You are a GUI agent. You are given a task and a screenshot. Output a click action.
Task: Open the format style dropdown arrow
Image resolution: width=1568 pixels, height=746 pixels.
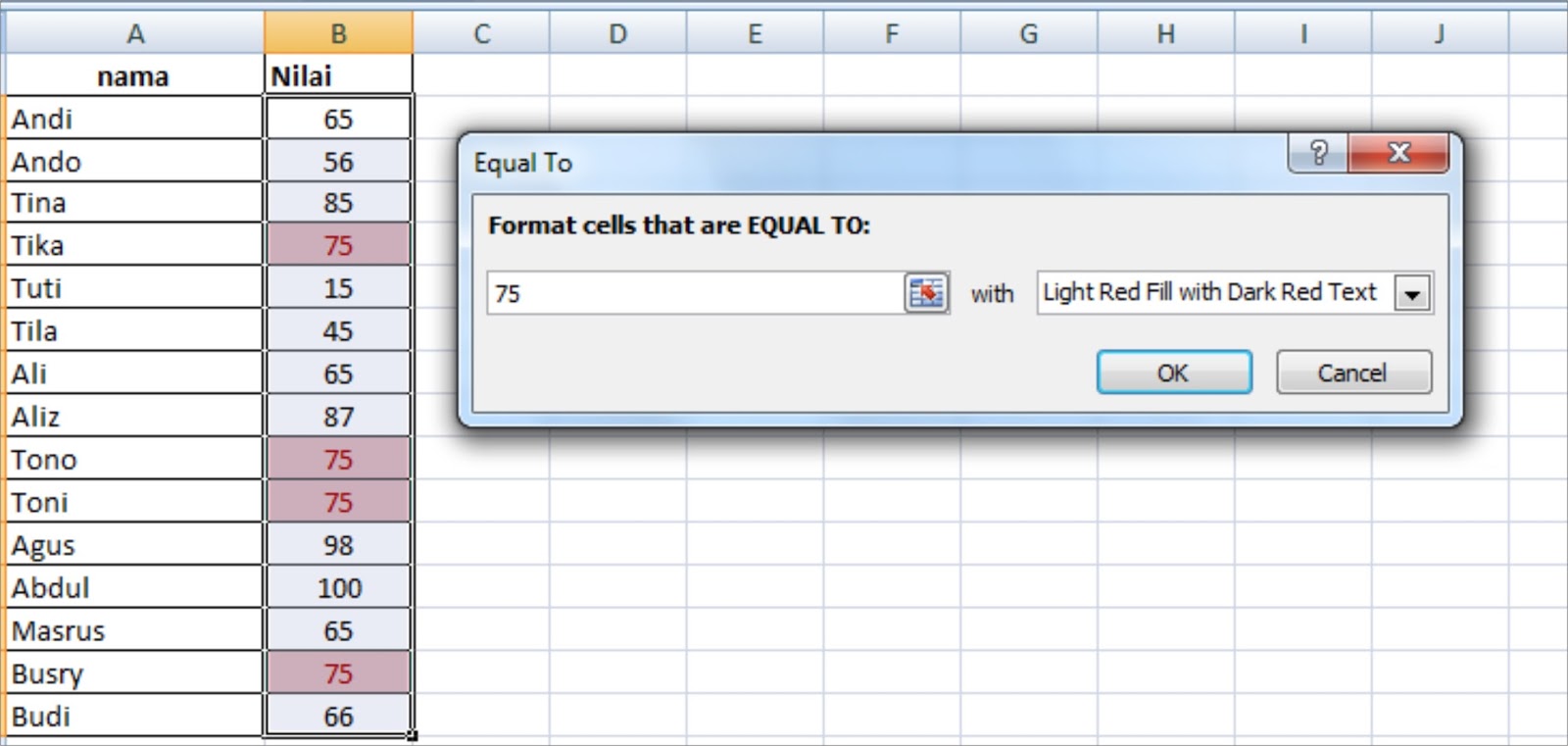[x=1412, y=293]
